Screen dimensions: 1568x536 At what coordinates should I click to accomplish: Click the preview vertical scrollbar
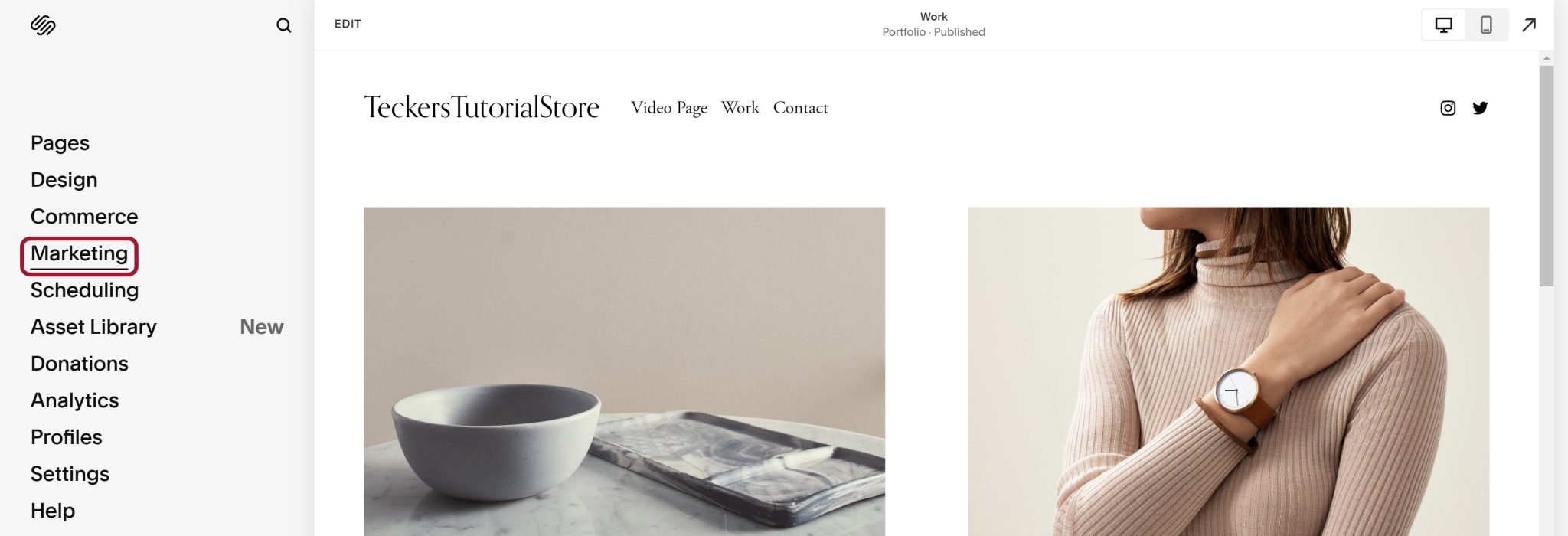(1547, 176)
